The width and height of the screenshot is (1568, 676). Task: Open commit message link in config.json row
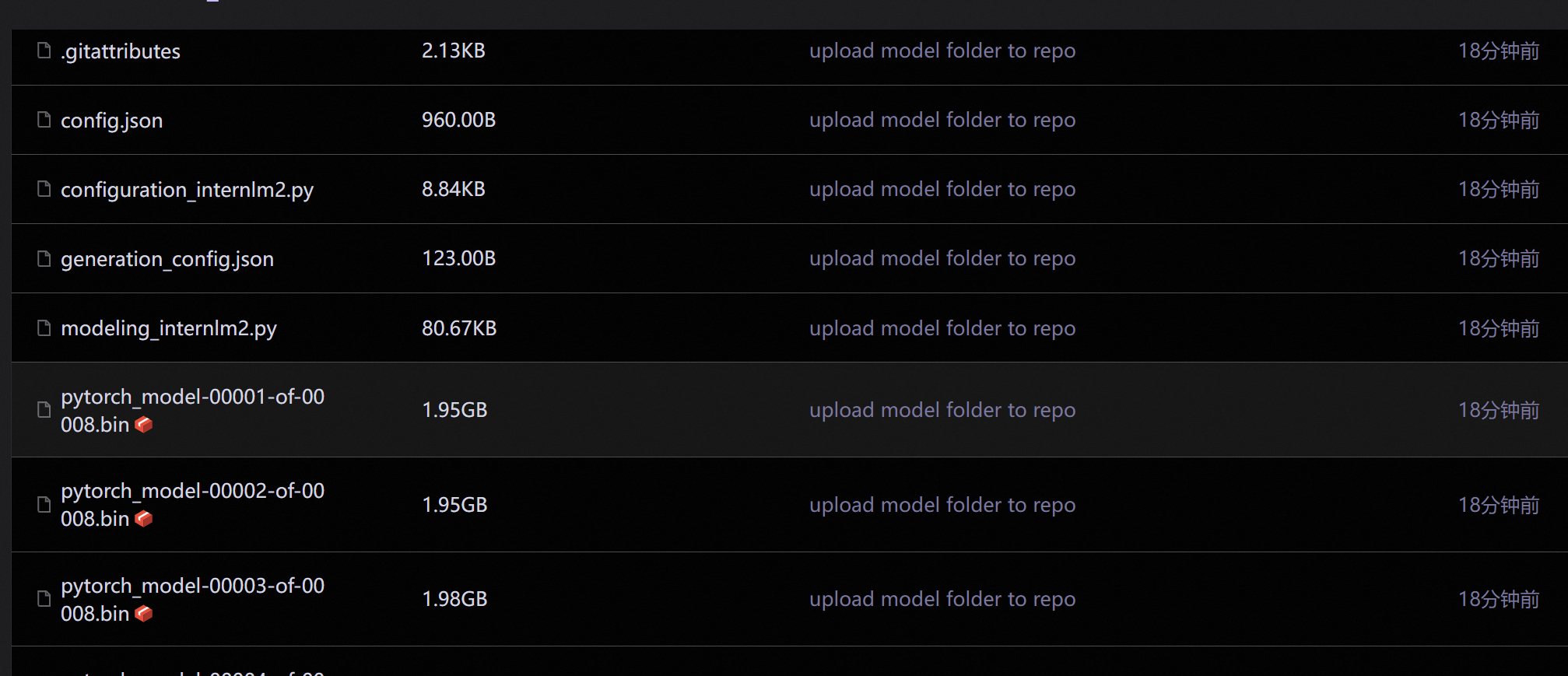(x=942, y=120)
